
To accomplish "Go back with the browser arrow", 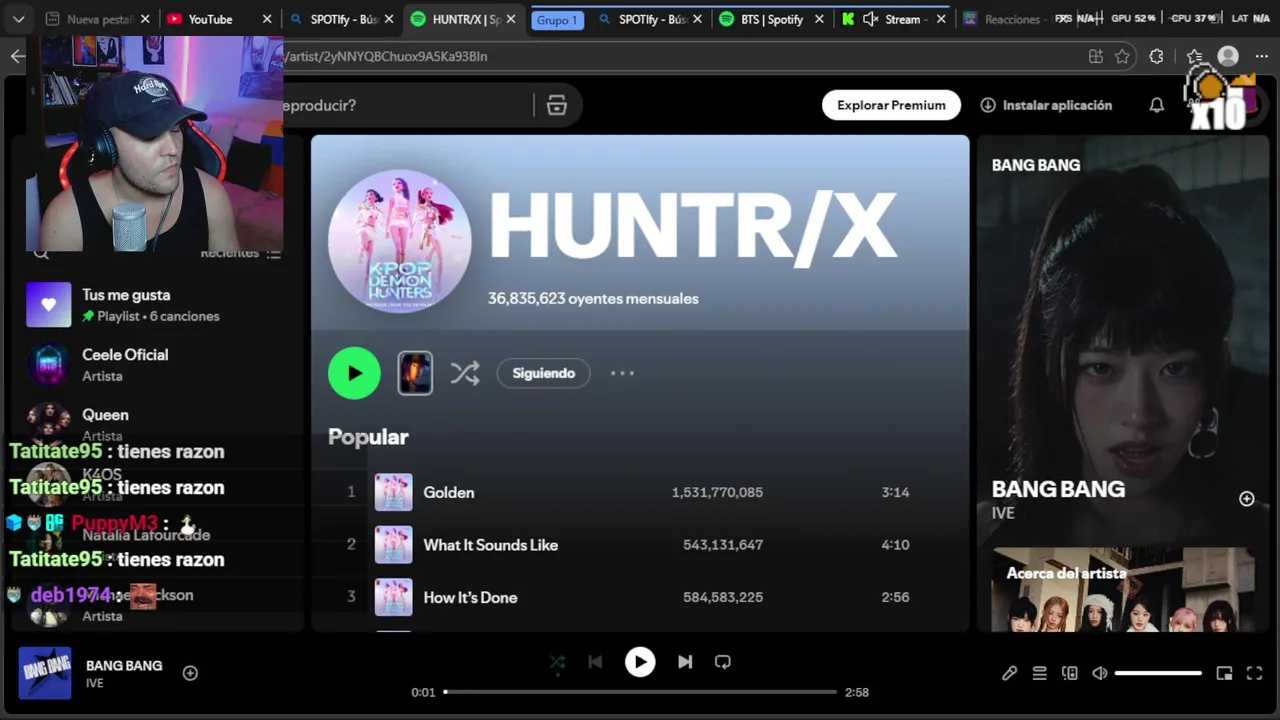I will pos(17,56).
